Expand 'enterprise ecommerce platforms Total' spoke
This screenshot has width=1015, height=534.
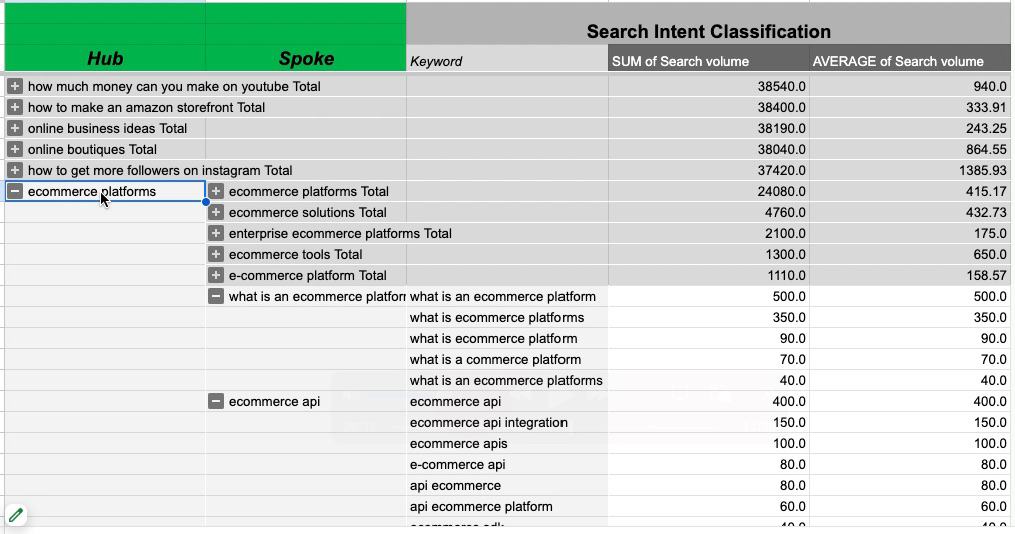216,233
